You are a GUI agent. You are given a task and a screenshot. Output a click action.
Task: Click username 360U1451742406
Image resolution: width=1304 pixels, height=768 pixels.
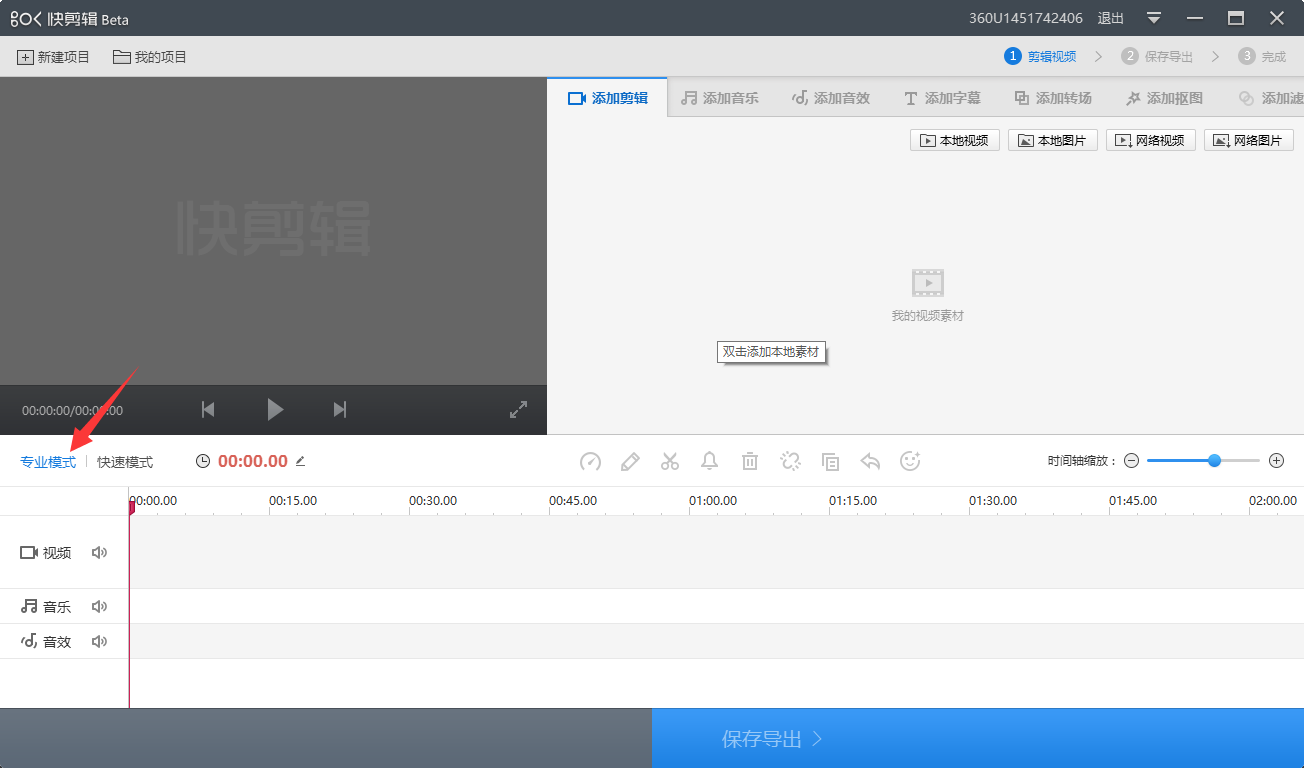pyautogui.click(x=1026, y=18)
